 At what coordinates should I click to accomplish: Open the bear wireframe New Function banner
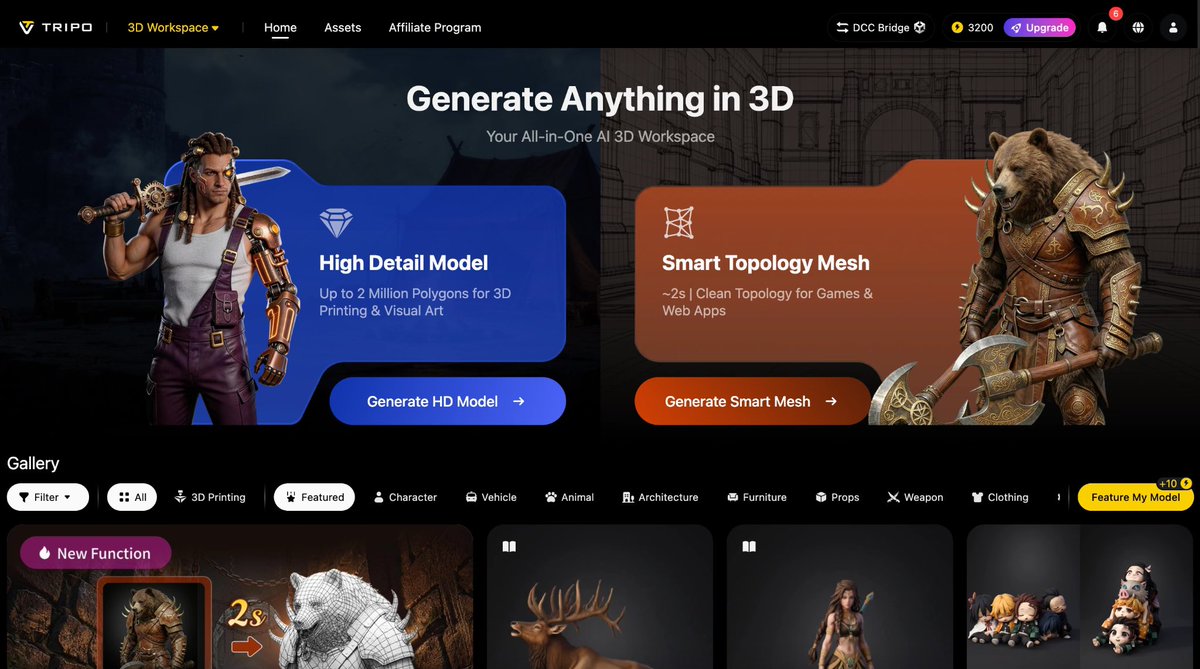tap(240, 597)
